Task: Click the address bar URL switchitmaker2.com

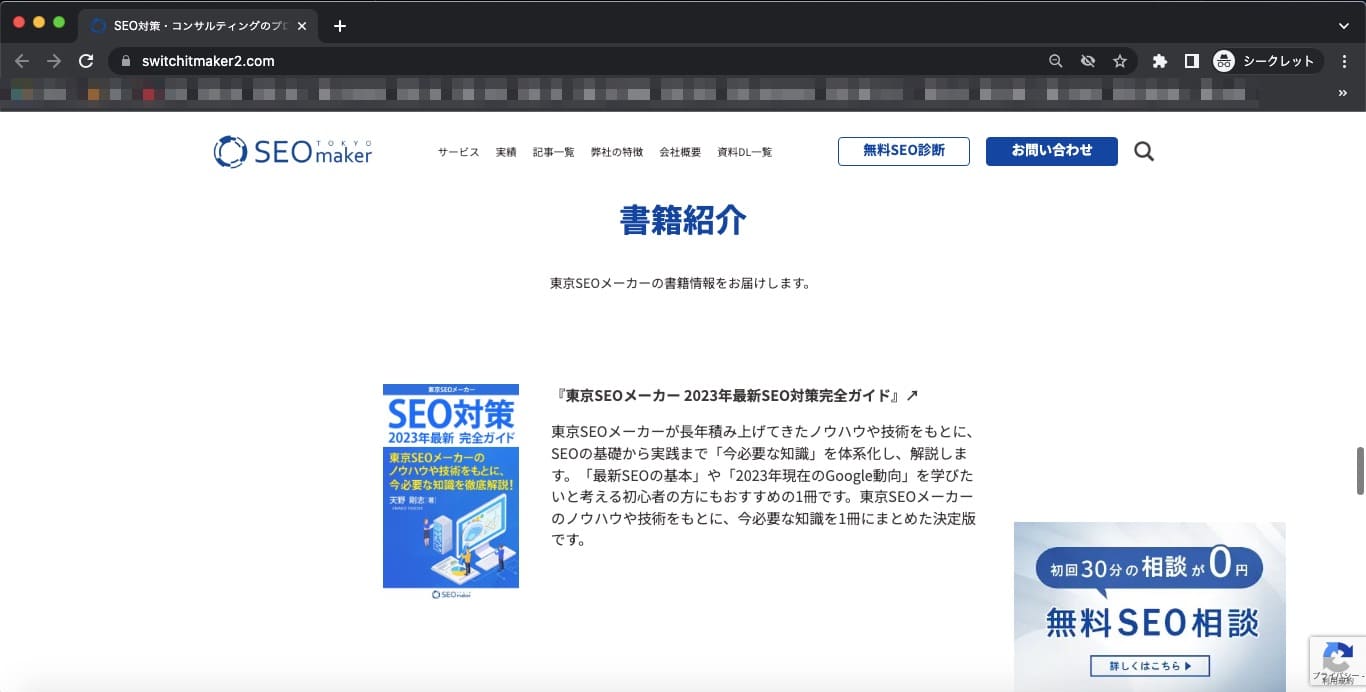Action: [208, 61]
